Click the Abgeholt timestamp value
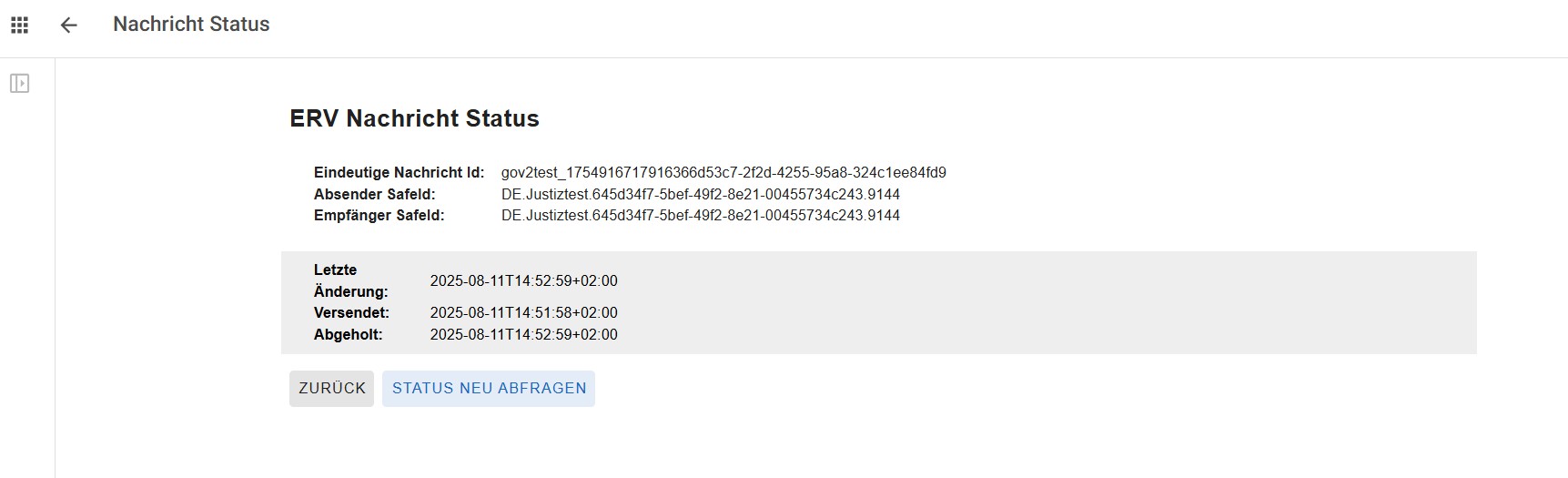Viewport: 1568px width, 478px height. tap(523, 334)
